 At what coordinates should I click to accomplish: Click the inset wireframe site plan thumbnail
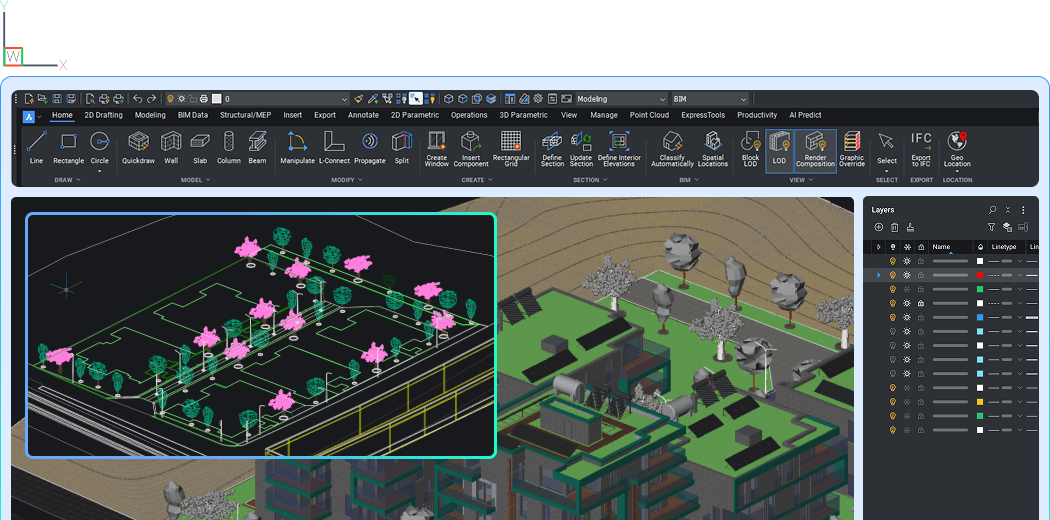point(261,335)
